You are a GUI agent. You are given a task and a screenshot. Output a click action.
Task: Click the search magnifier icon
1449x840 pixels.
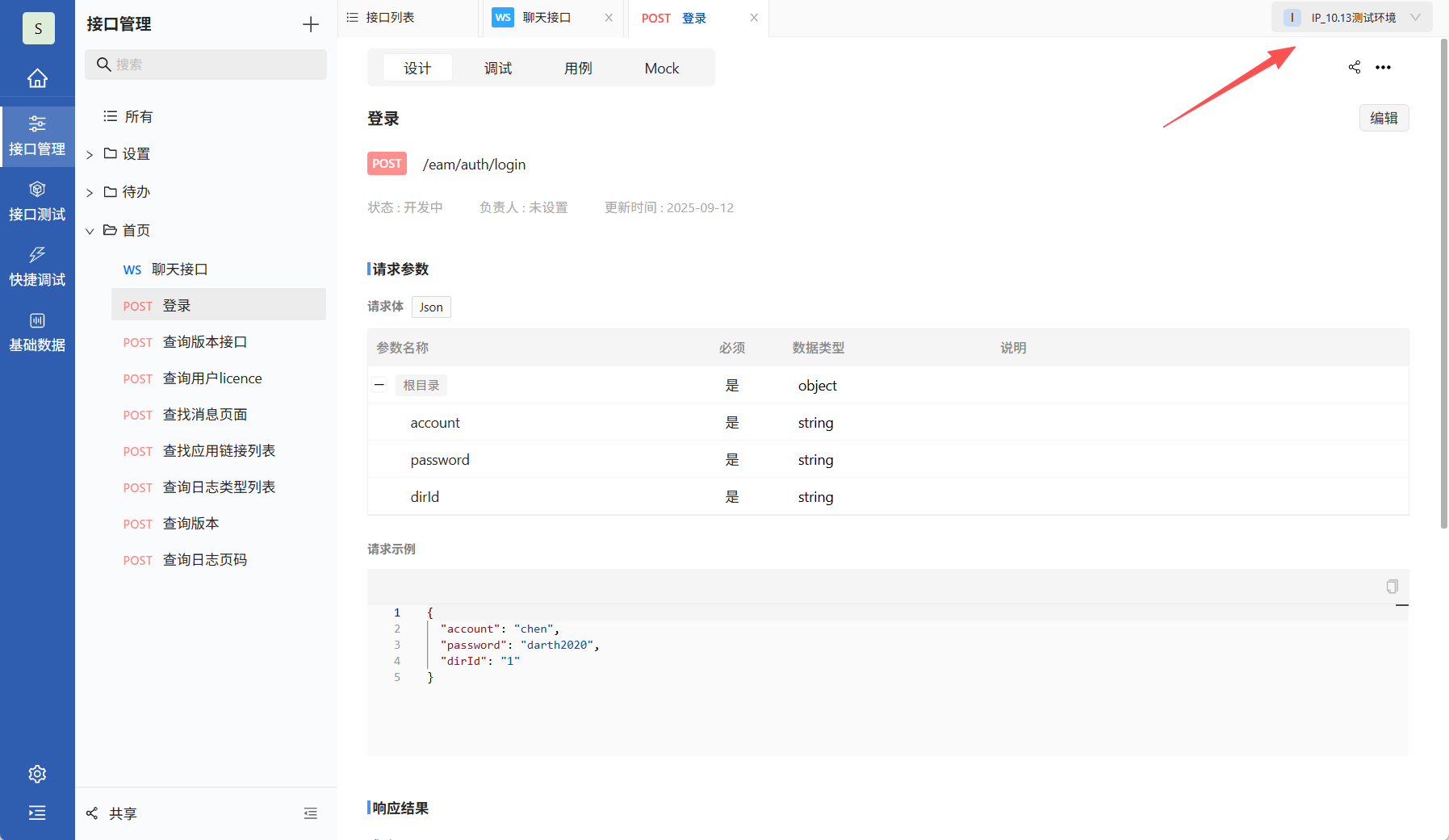(103, 65)
